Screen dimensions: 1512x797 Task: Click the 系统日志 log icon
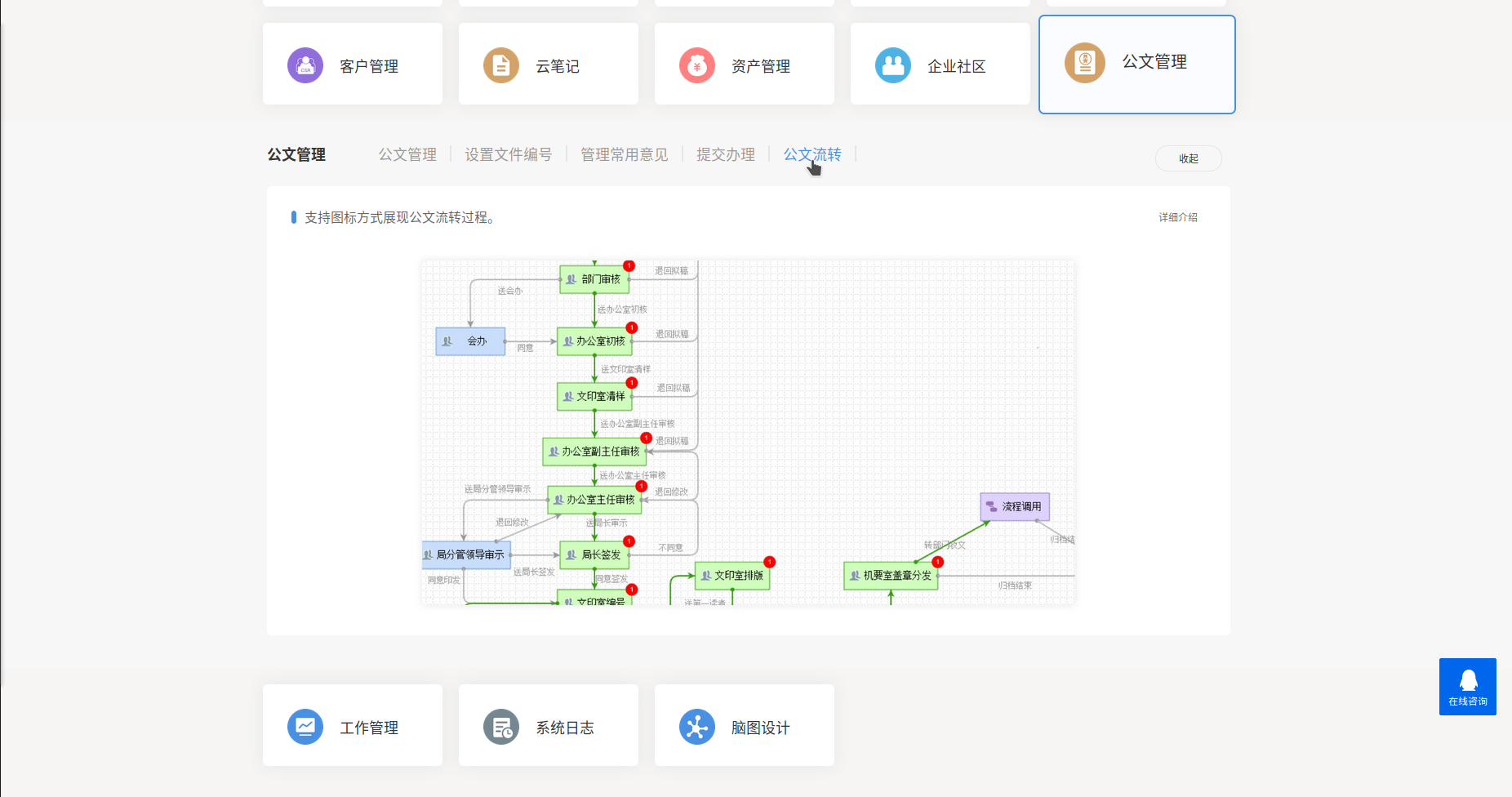[x=501, y=727]
